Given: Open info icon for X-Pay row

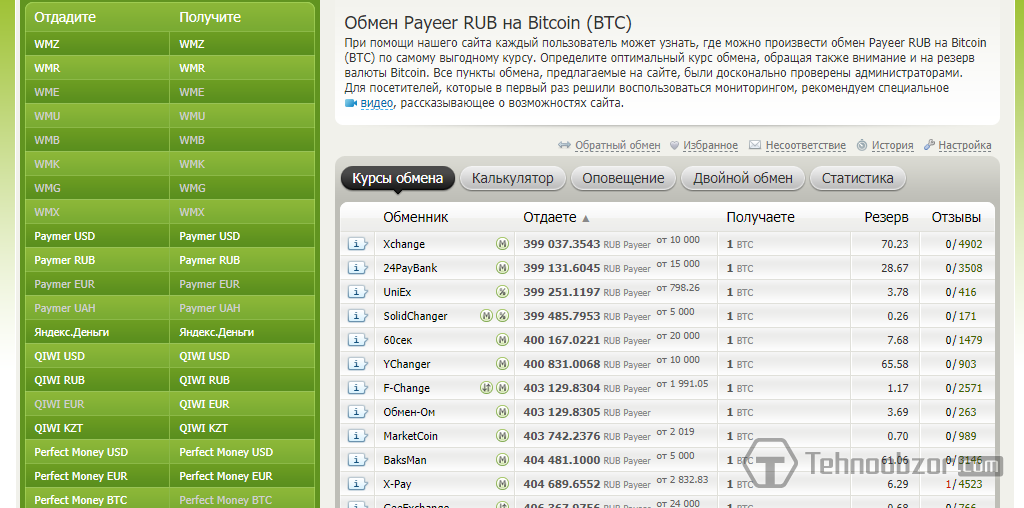Looking at the screenshot, I should click(357, 484).
